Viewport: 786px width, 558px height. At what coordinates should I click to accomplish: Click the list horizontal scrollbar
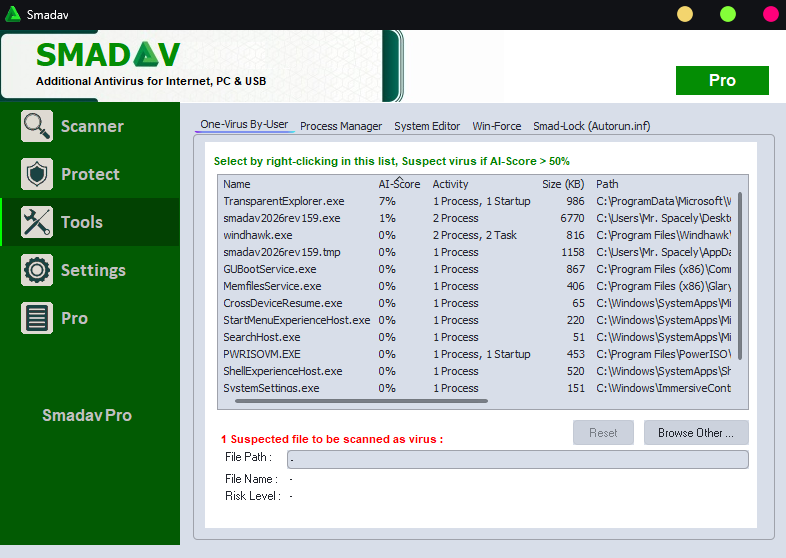(361, 401)
